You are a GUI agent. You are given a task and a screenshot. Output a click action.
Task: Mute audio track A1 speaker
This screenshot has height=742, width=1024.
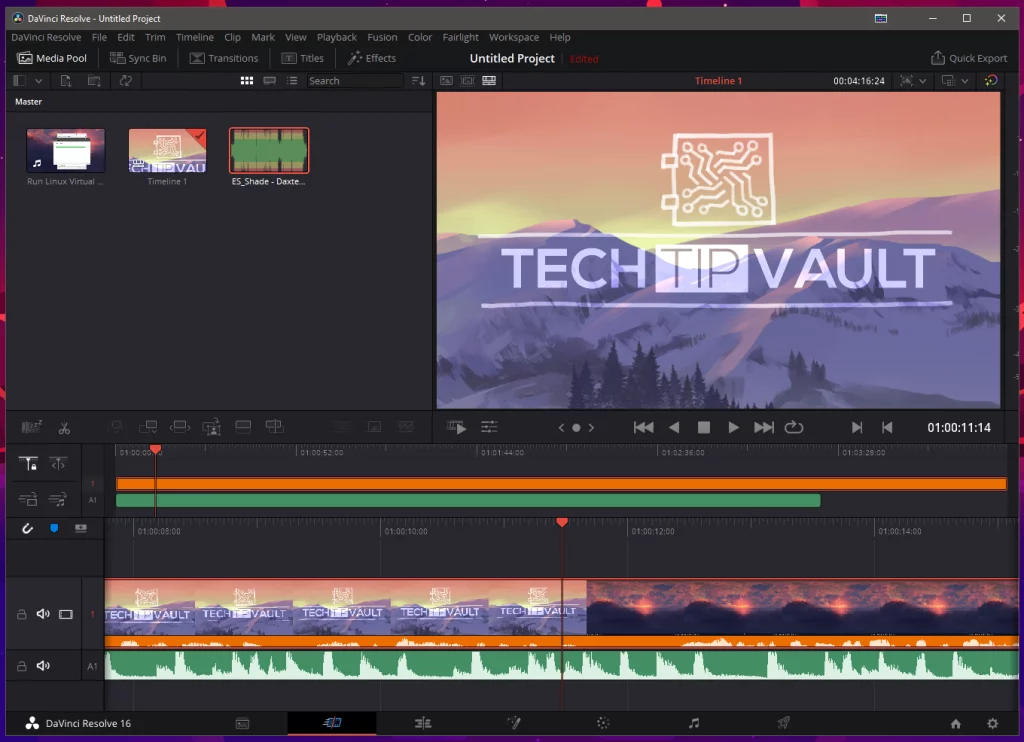click(43, 666)
